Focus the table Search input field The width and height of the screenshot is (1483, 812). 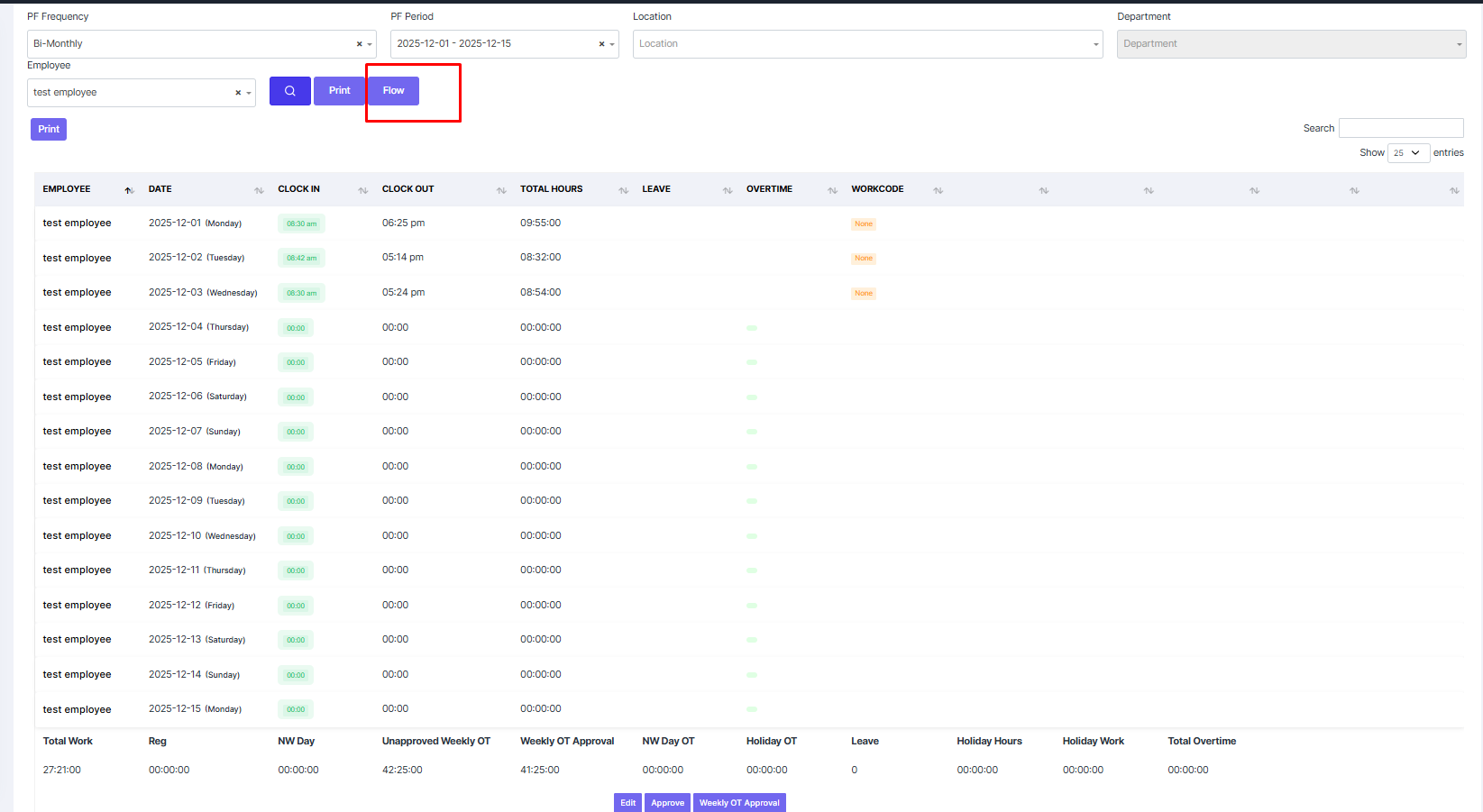[1400, 128]
